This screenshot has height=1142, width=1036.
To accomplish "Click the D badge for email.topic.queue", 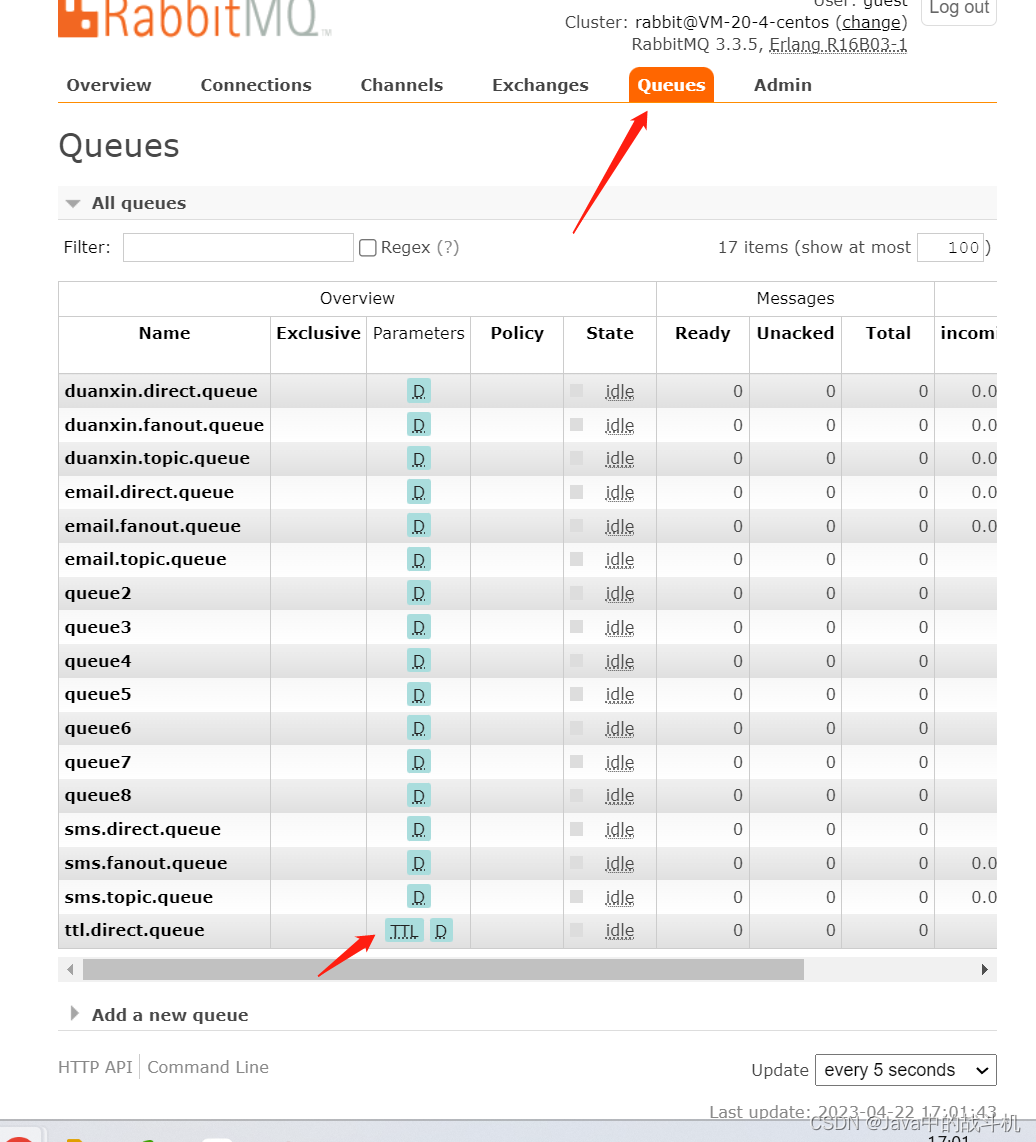I will (419, 559).
